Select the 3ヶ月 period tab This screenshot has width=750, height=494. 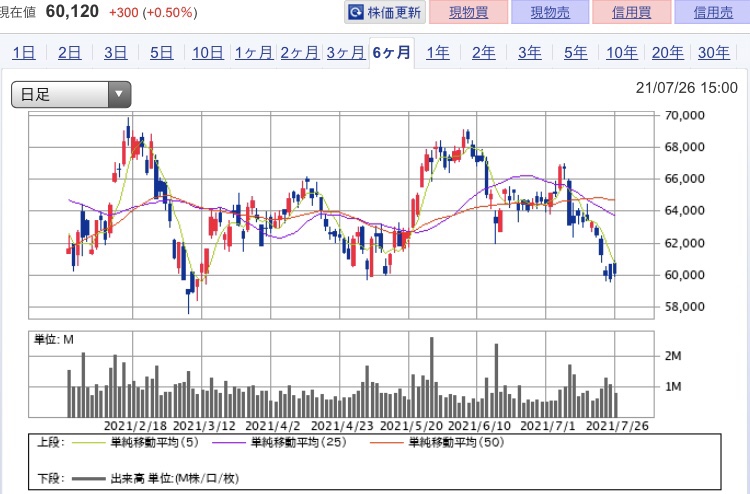tap(345, 52)
